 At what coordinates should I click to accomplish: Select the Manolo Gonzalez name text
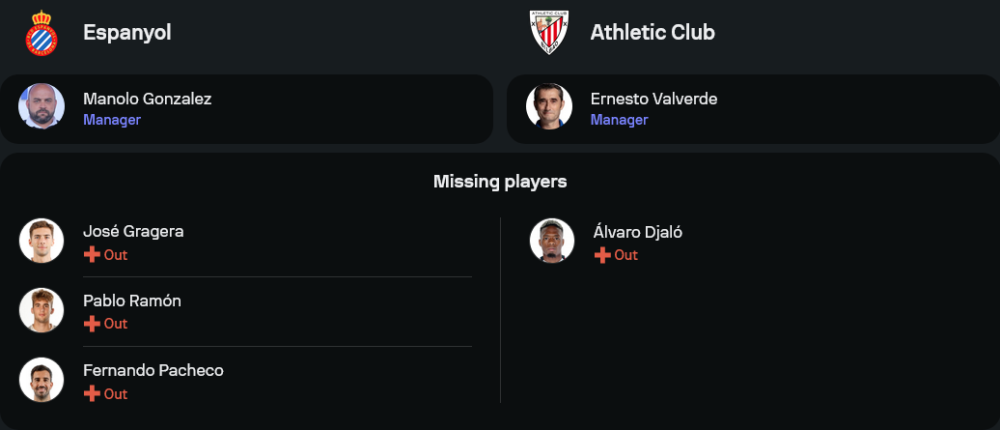pyautogui.click(x=147, y=99)
